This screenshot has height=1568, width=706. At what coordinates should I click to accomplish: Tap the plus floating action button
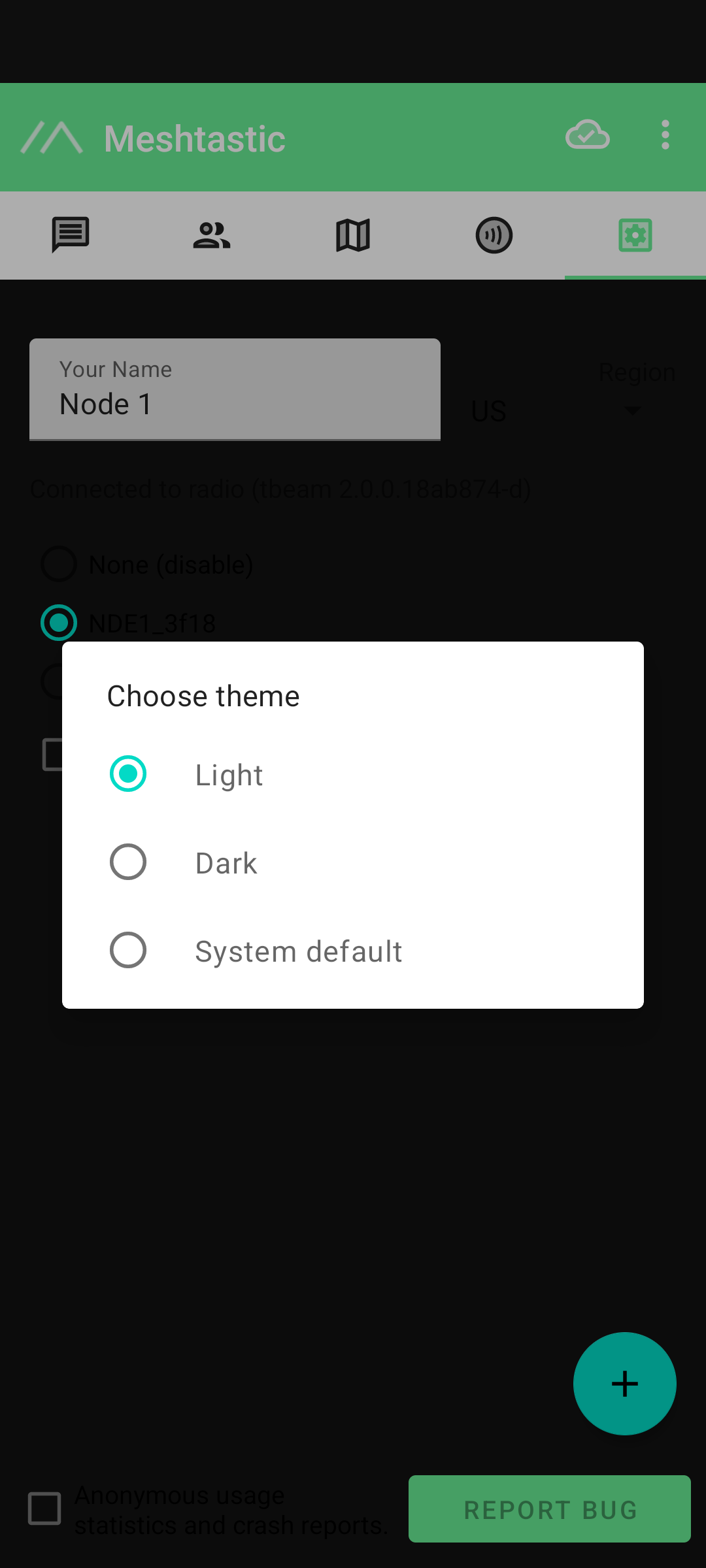pyautogui.click(x=624, y=1383)
